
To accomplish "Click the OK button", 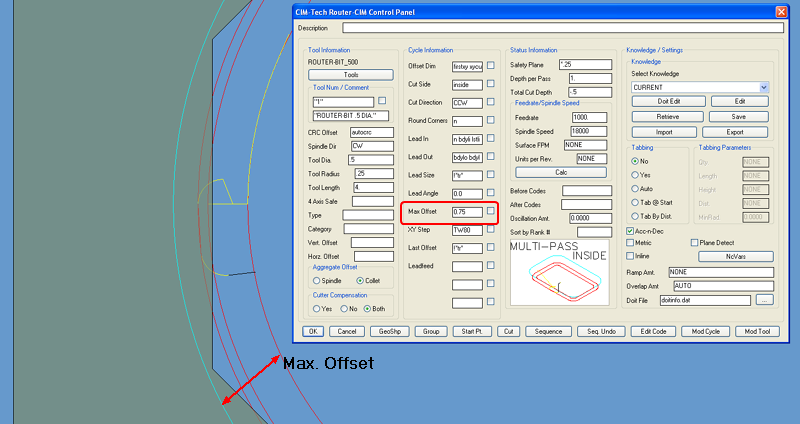I will point(313,332).
